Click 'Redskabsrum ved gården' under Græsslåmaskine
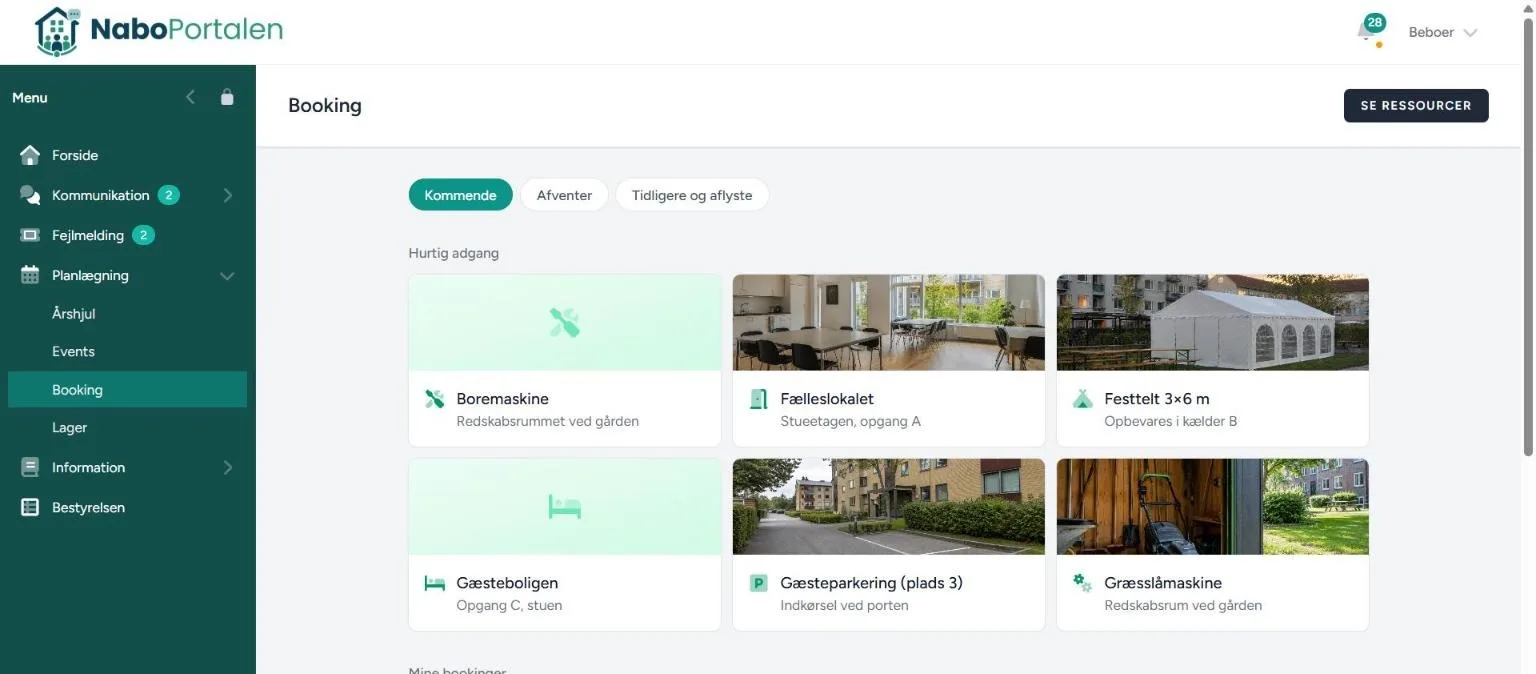Image resolution: width=1536 pixels, height=674 pixels. pyautogui.click(x=1183, y=605)
